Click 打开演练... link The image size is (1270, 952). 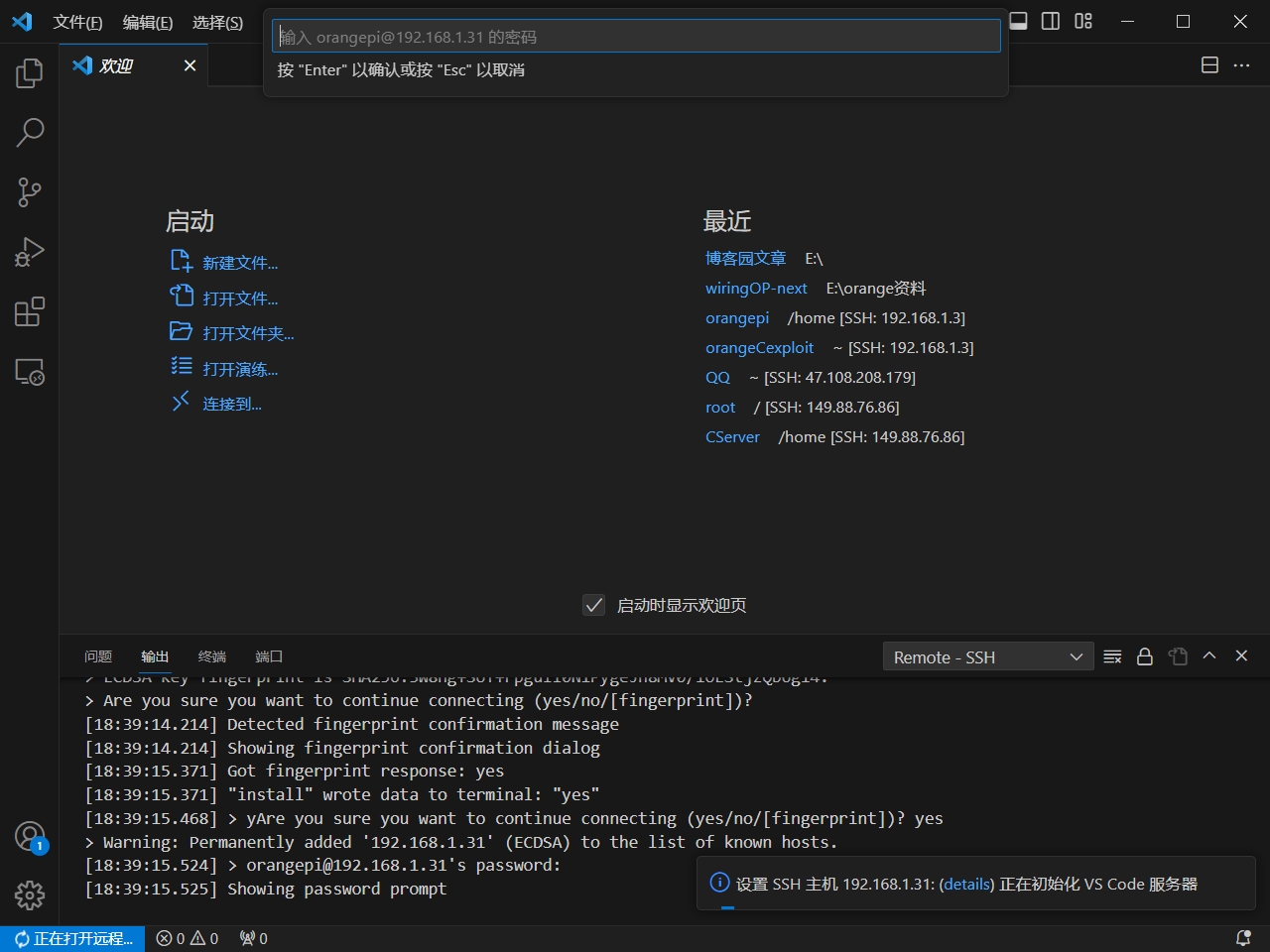pos(240,369)
